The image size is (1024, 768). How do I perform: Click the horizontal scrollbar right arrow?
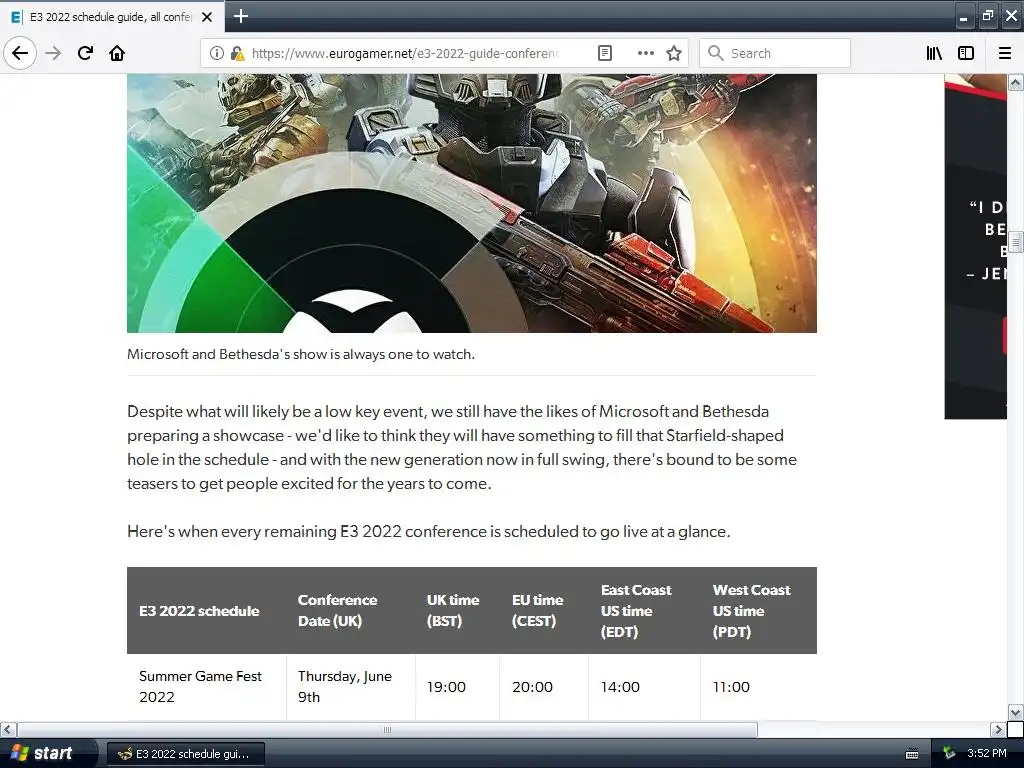pos(998,729)
